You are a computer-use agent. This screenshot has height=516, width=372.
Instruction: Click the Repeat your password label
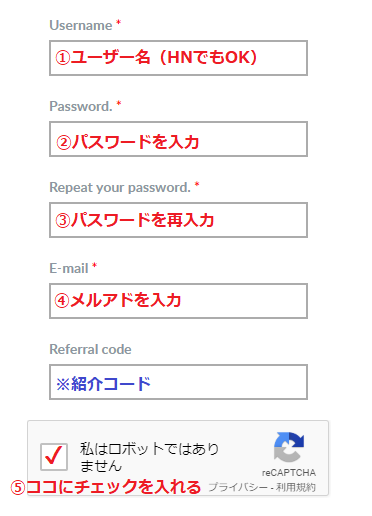click(120, 188)
